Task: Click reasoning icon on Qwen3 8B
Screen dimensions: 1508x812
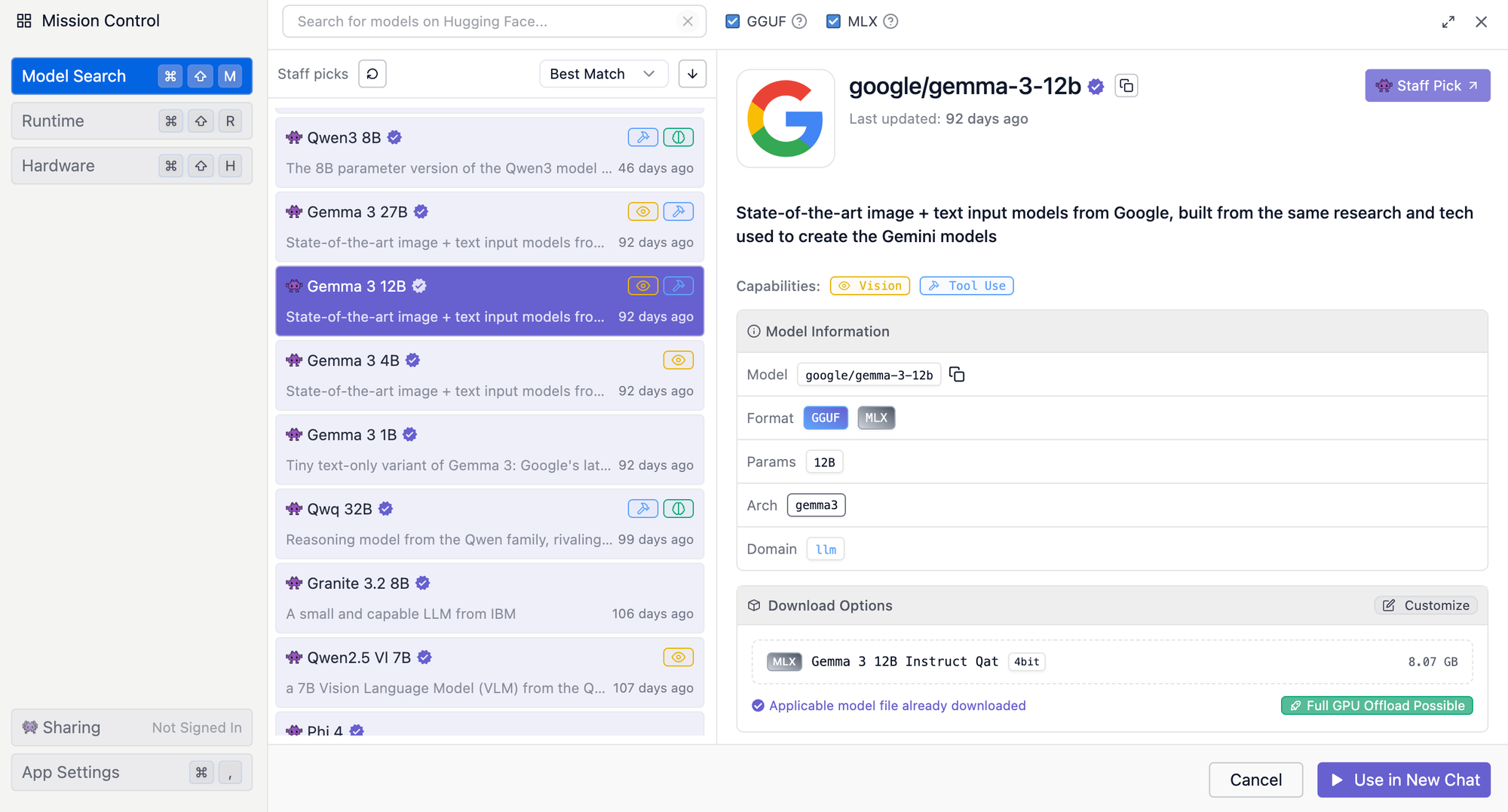Action: (679, 137)
